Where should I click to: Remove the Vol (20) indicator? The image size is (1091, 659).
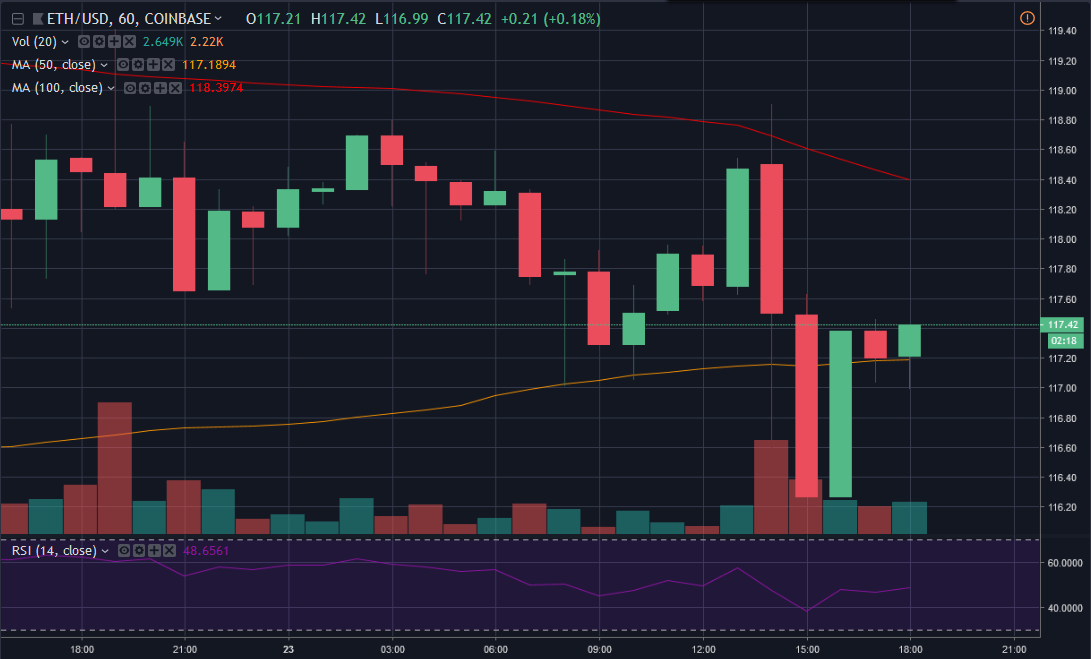(129, 42)
